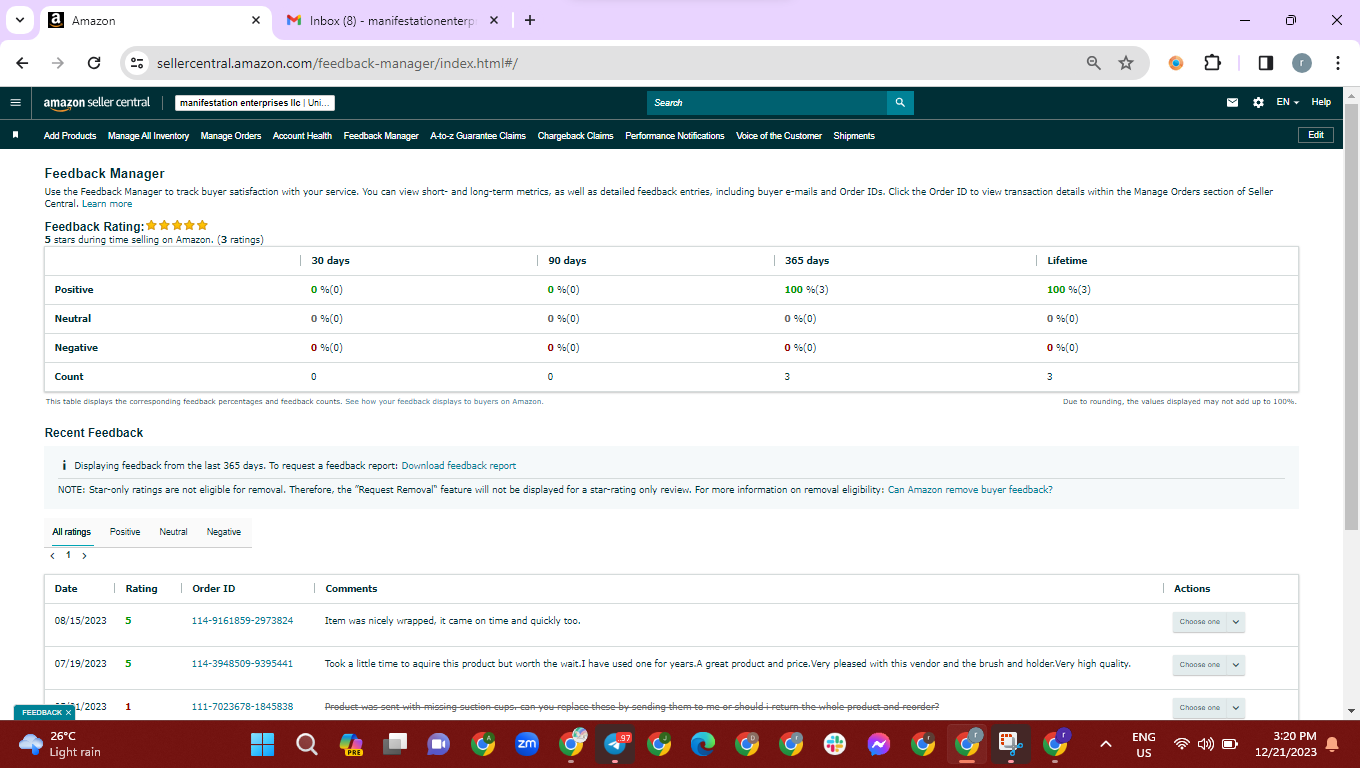Click Download feedback report link
The height and width of the screenshot is (768, 1360).
459,466
